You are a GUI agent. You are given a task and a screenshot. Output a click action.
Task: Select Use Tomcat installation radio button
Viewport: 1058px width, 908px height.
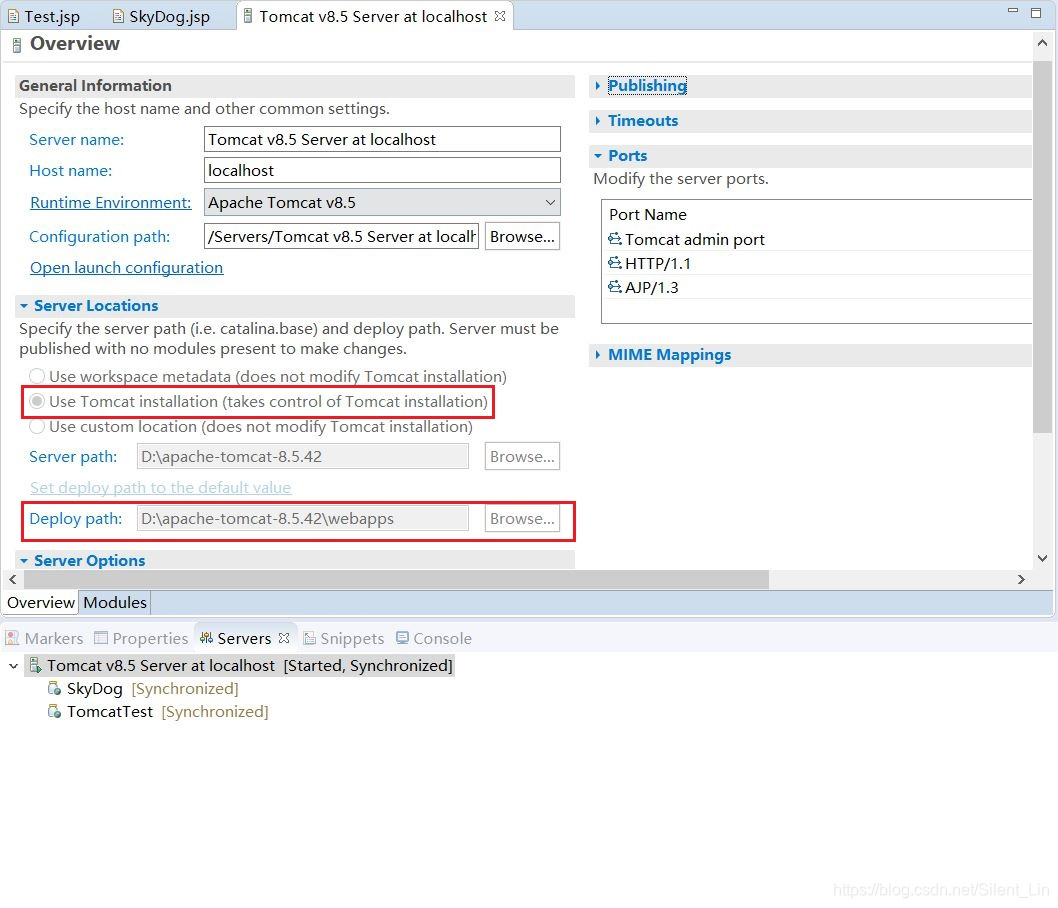[x=37, y=401]
